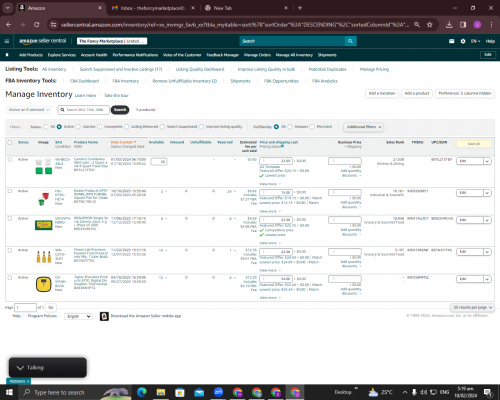500x400 pixels.
Task: Open the Feedback Manager menu item
Action: point(223,55)
